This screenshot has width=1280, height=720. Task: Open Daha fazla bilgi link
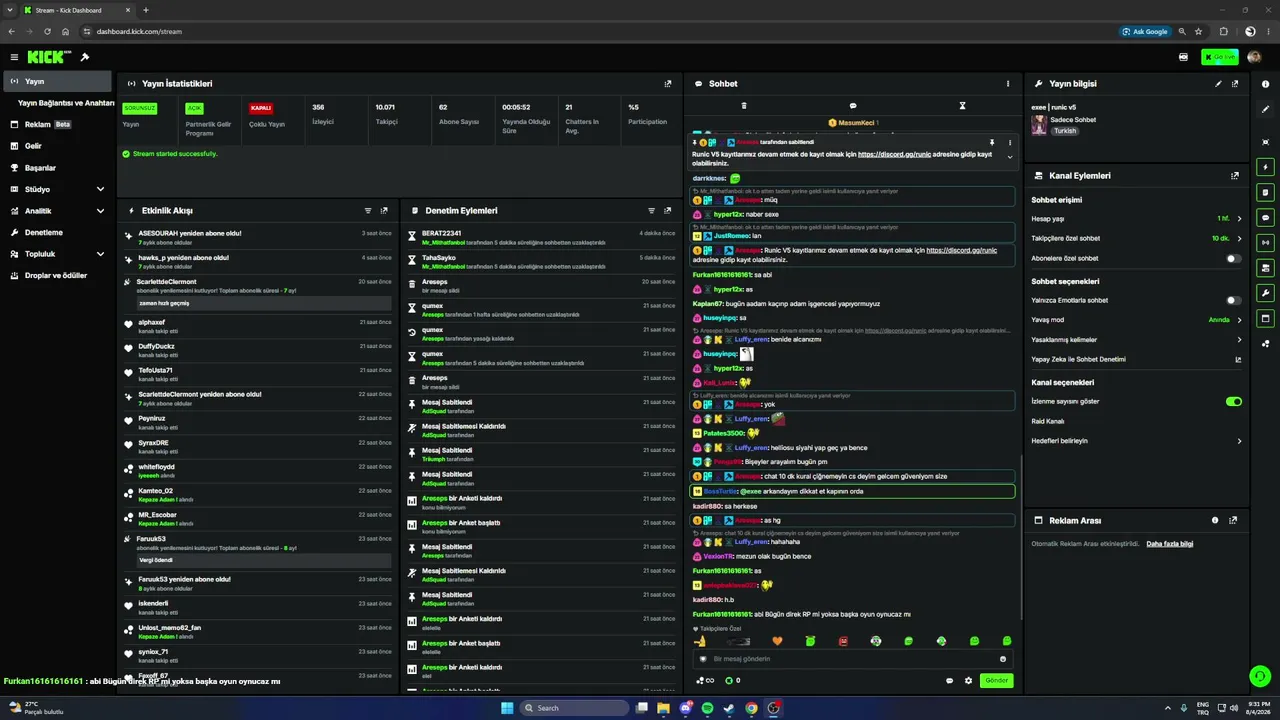pos(1169,544)
